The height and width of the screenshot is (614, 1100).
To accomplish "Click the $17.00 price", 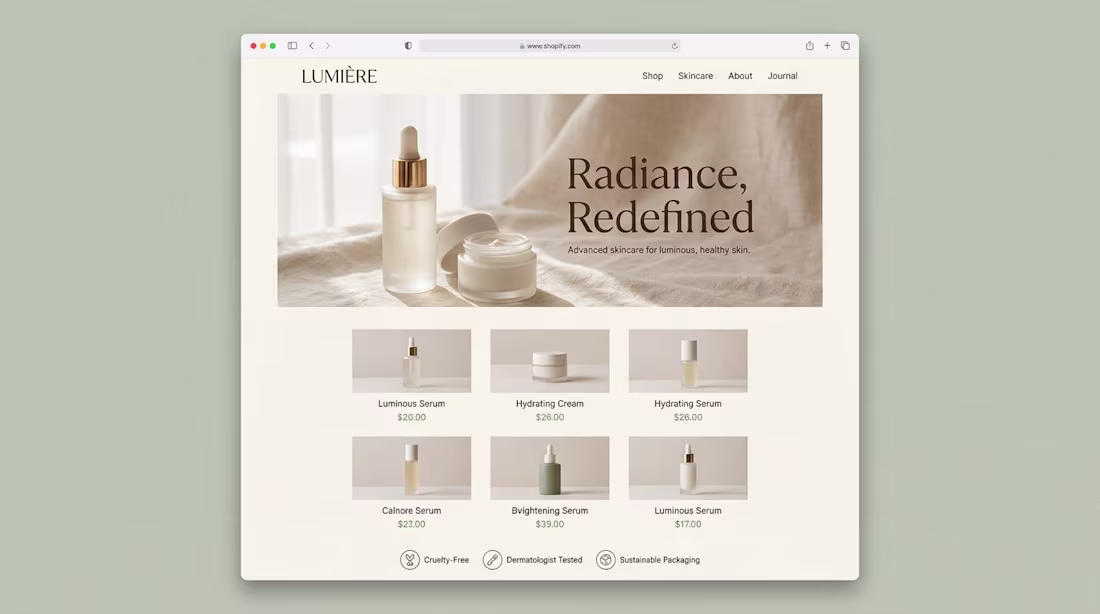I will [688, 524].
